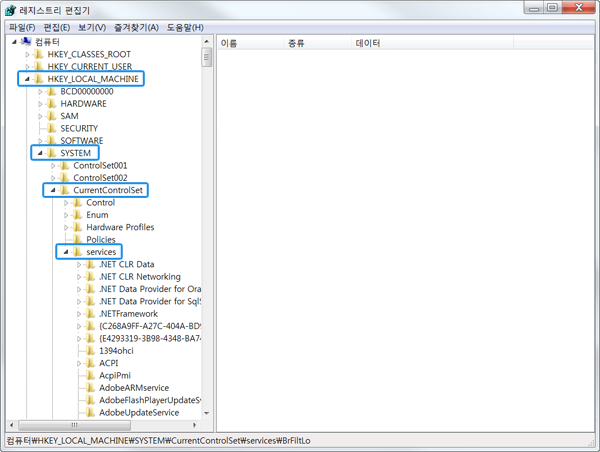The width and height of the screenshot is (600, 452).
Task: Select Hardware Profiles tree item label
Action: (x=120, y=227)
